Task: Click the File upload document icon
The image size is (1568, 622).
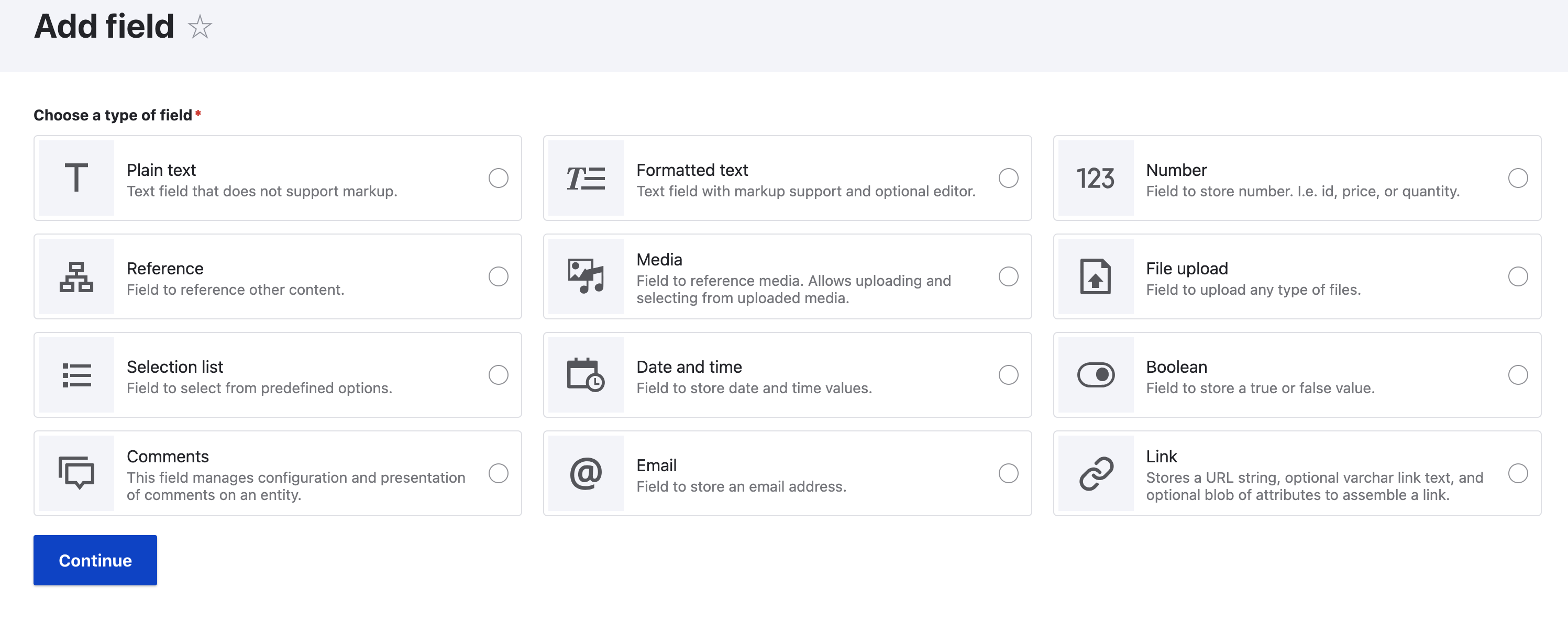Action: tap(1095, 276)
